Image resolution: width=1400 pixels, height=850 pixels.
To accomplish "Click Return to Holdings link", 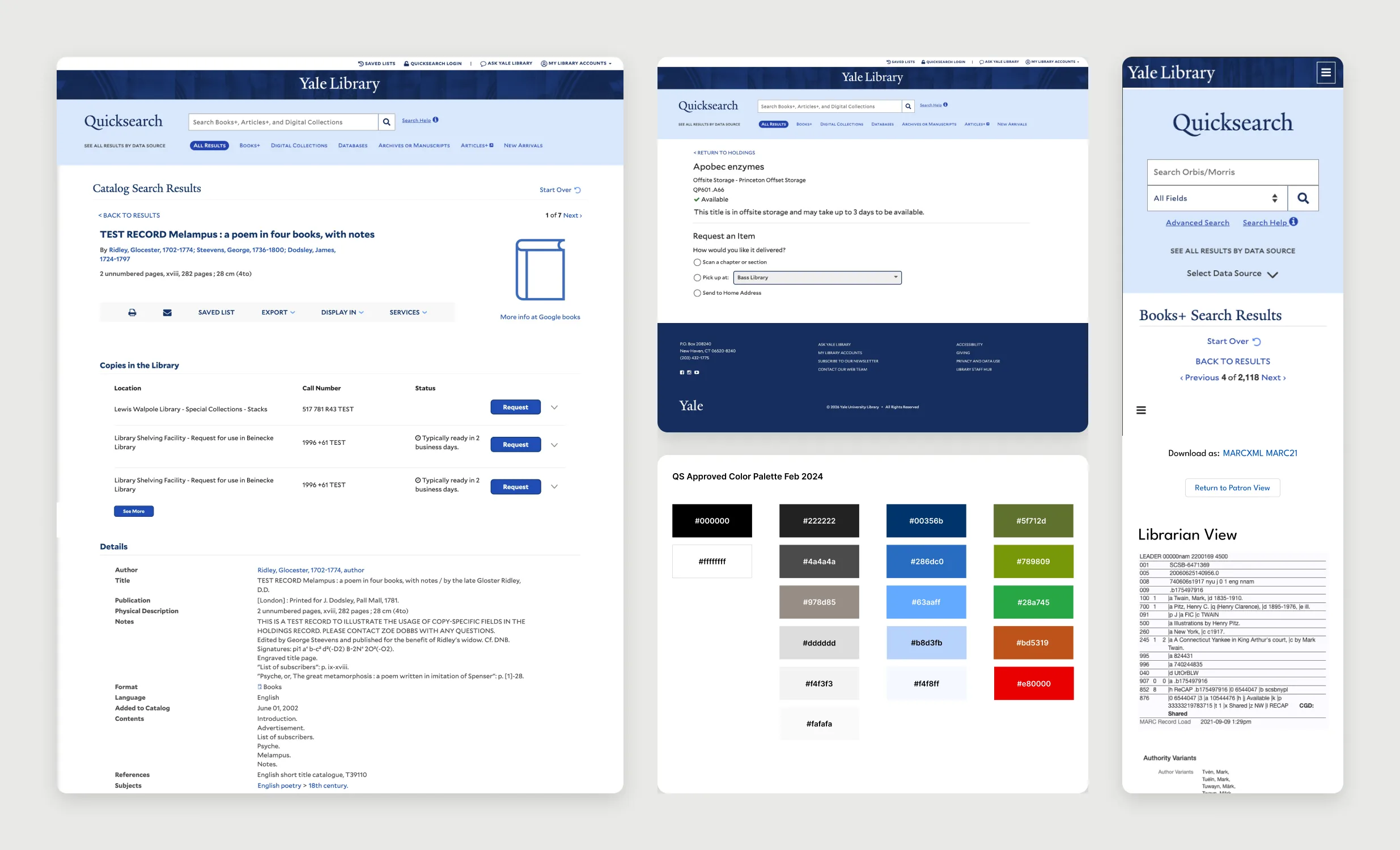I will (724, 153).
